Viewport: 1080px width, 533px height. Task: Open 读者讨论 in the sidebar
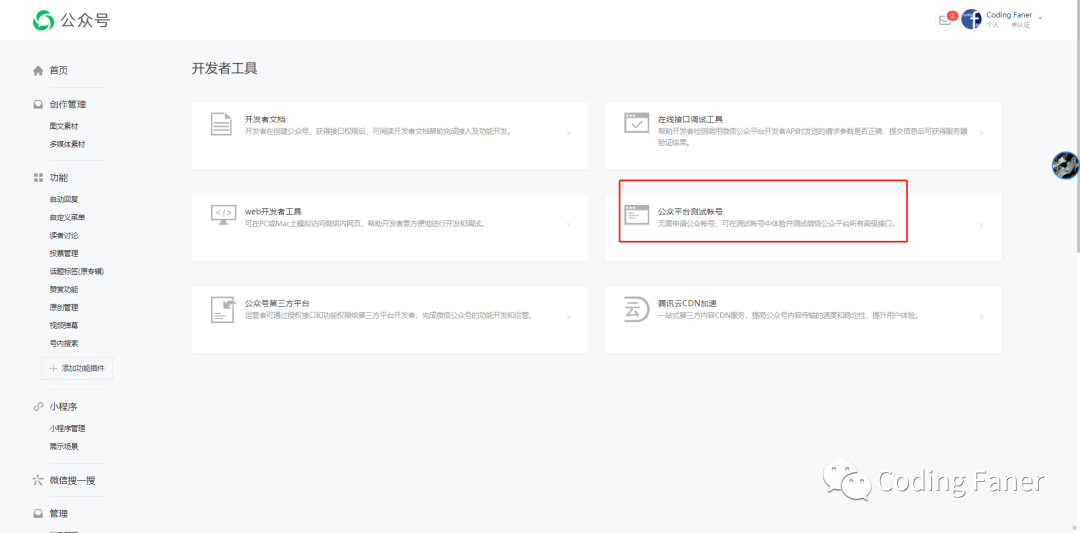click(63, 236)
